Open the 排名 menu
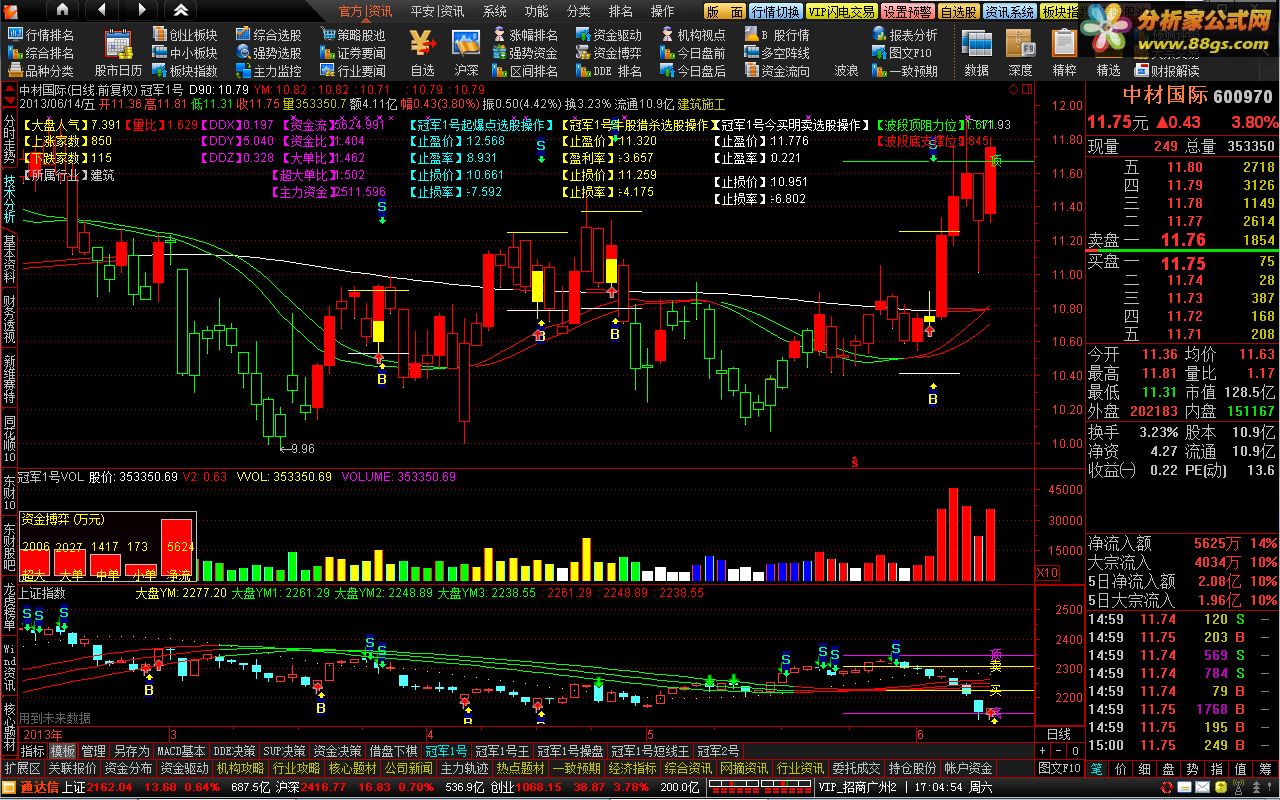The image size is (1280, 800). coord(620,11)
